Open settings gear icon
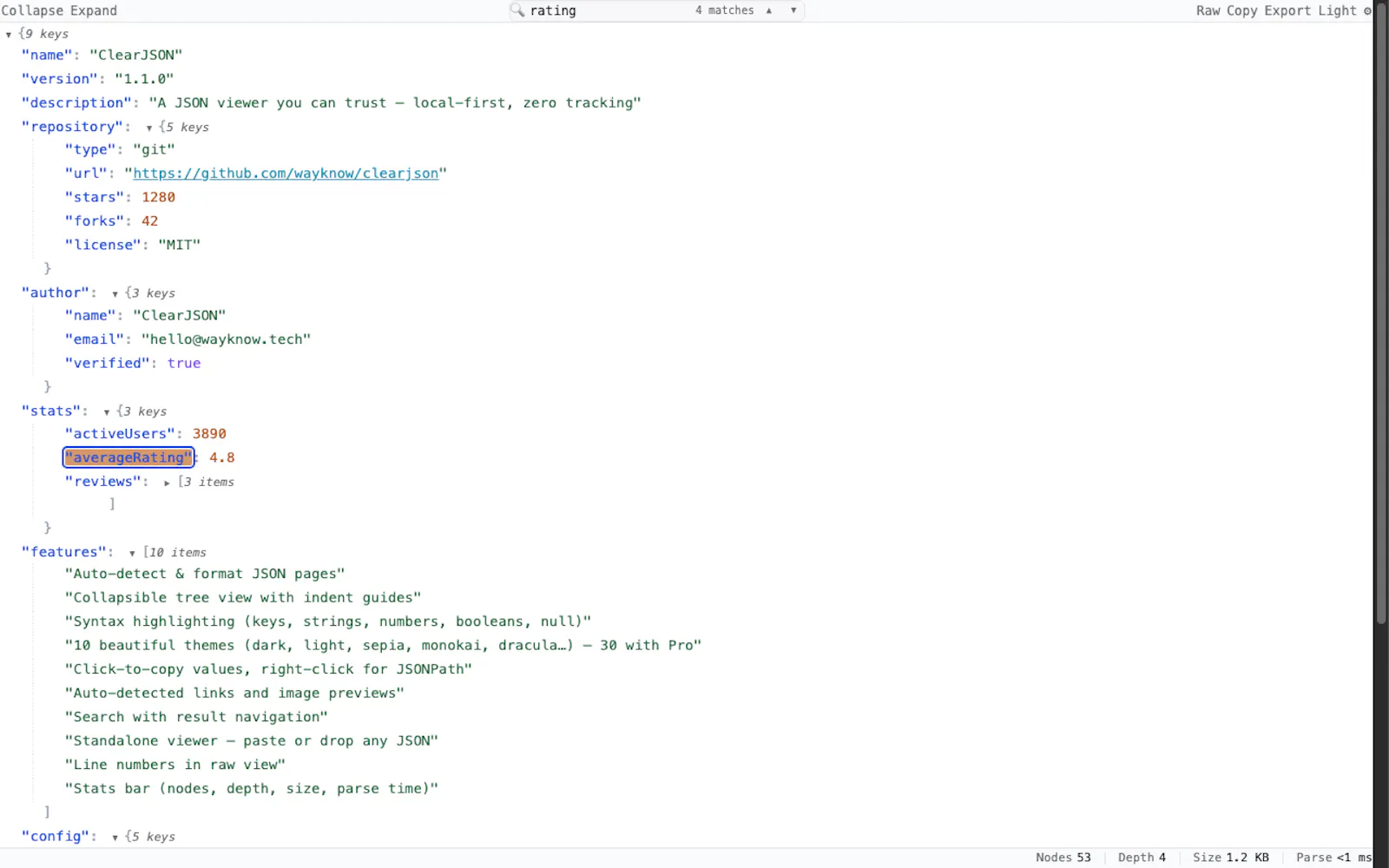Screen dimensions: 1389x868 pos(1367,10)
